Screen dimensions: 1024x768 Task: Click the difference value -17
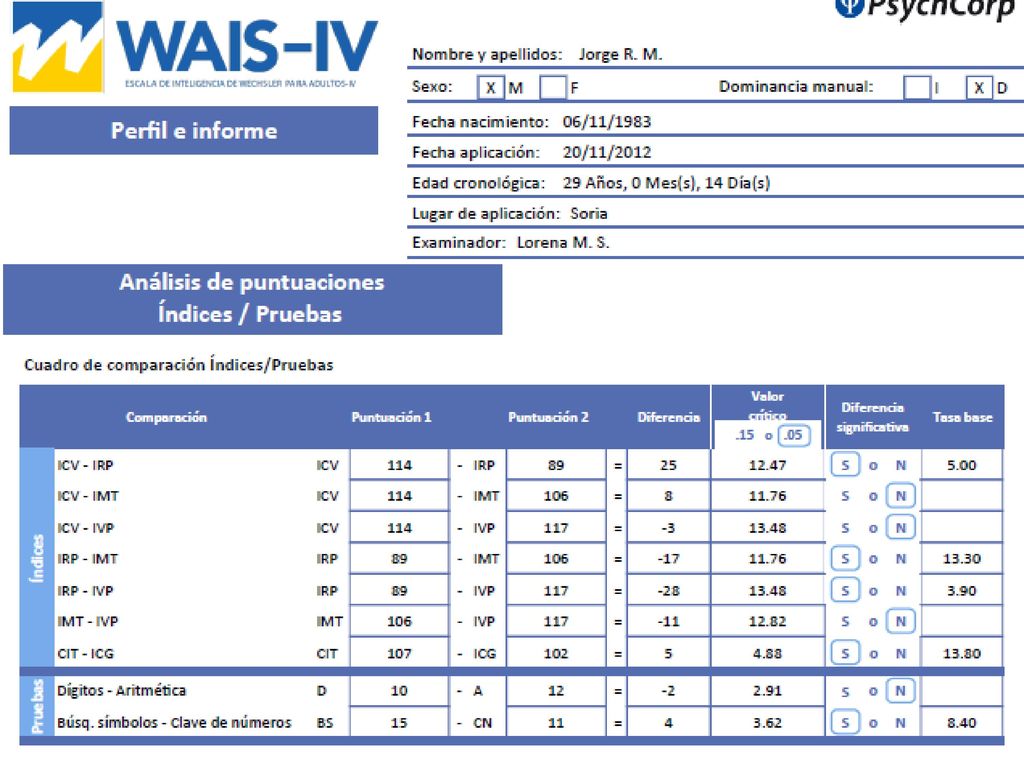668,559
